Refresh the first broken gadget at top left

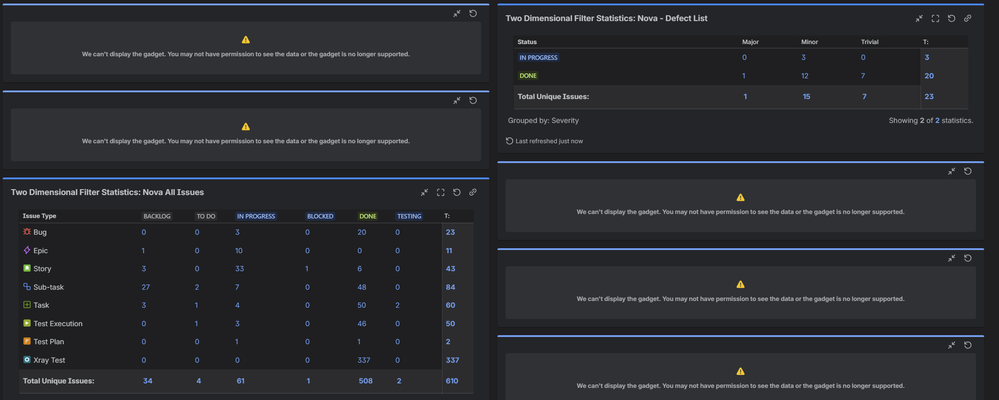coord(473,13)
